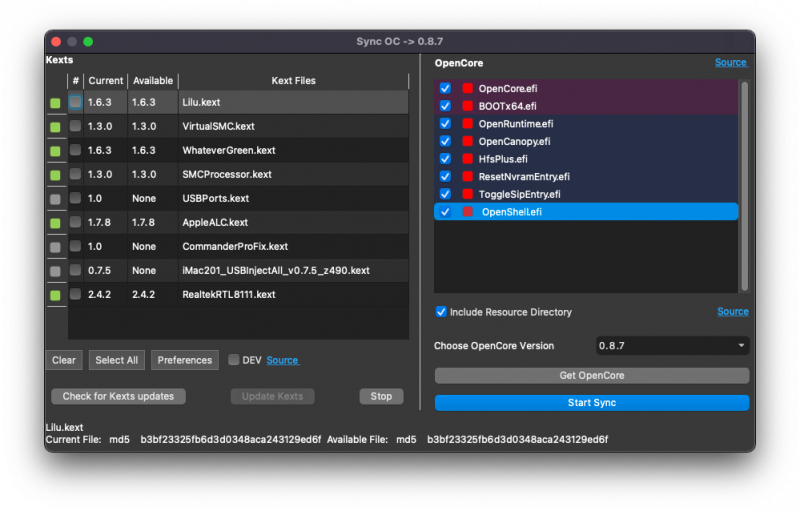Click the red indicator beside ToggleSipEntry.efi
The image size is (800, 511).
(x=467, y=194)
